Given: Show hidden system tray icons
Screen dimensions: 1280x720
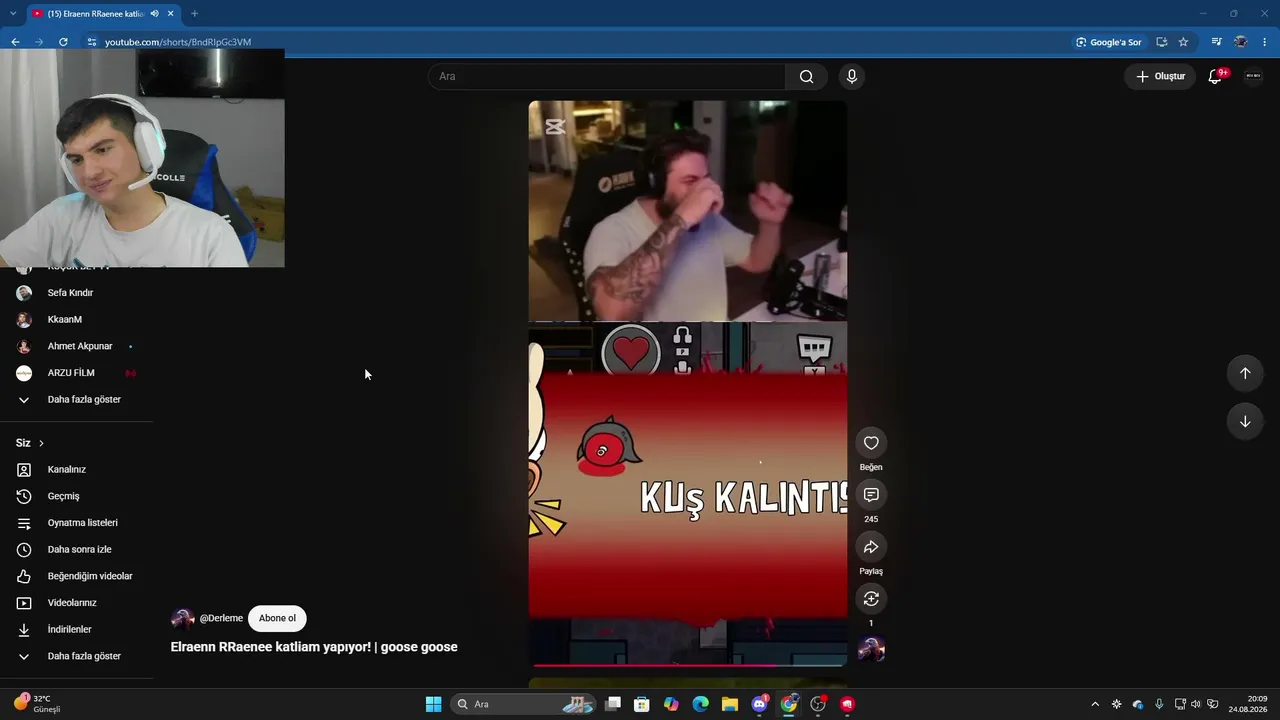Looking at the screenshot, I should point(1095,704).
